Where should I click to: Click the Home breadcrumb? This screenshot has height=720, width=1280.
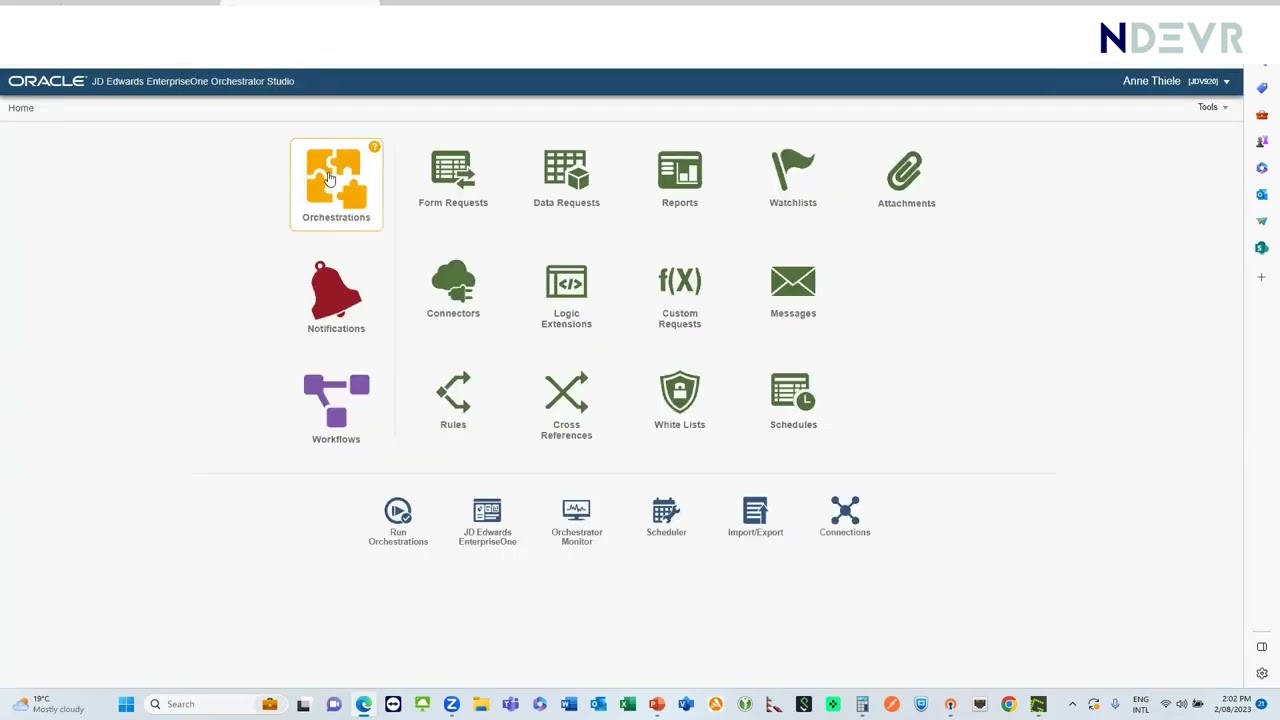[x=21, y=108]
